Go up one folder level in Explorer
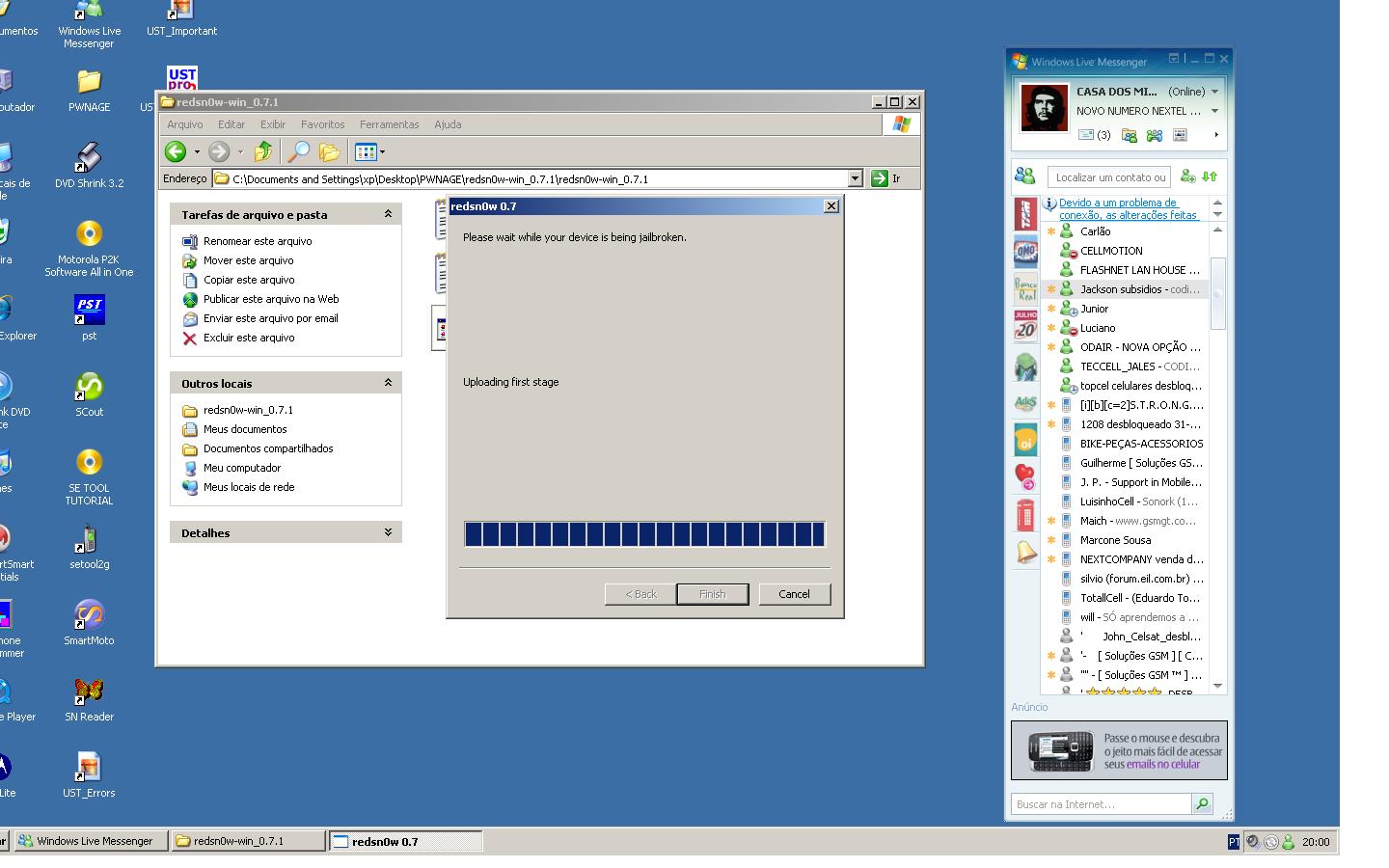The width and height of the screenshot is (1389, 868). pos(262,151)
